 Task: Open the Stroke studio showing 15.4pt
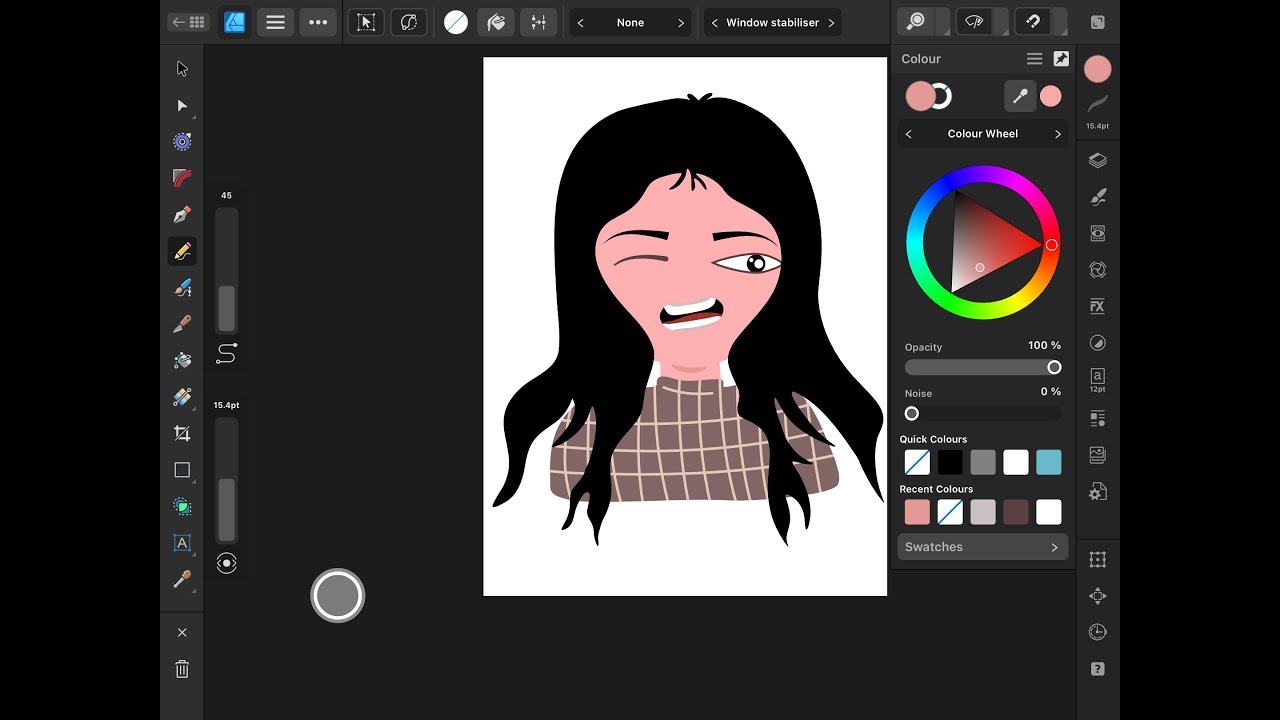1098,110
